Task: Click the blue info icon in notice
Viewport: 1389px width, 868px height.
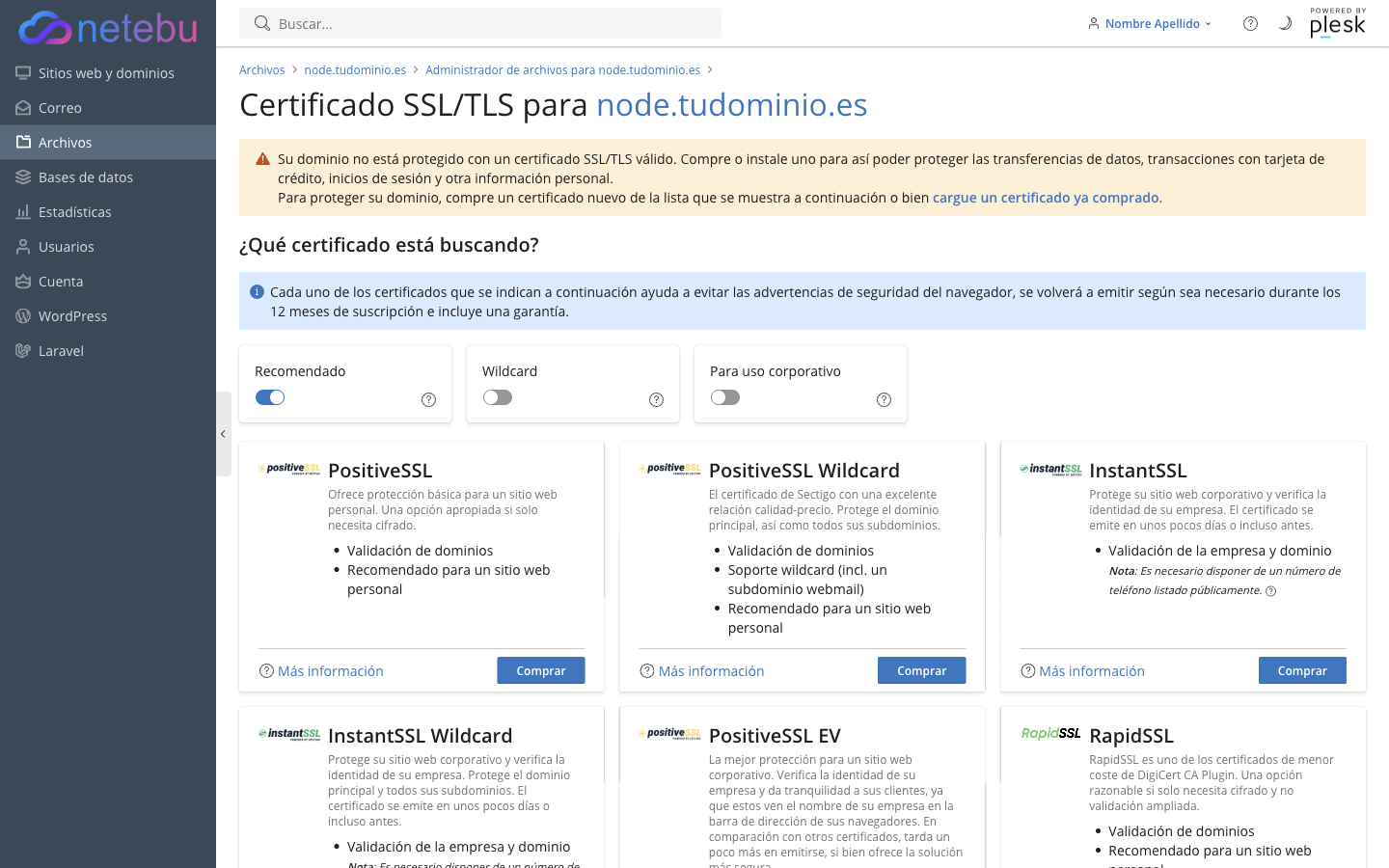Action: [257, 291]
